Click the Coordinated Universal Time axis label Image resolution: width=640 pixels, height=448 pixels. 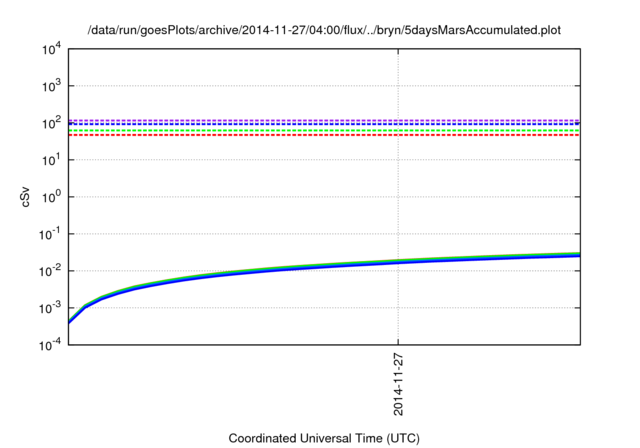324,438
